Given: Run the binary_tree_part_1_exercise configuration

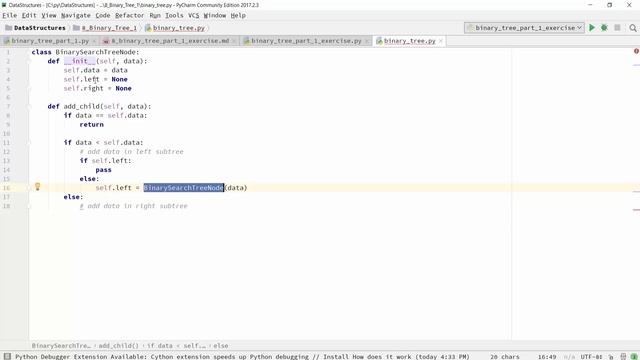Looking at the screenshot, I should point(592,28).
